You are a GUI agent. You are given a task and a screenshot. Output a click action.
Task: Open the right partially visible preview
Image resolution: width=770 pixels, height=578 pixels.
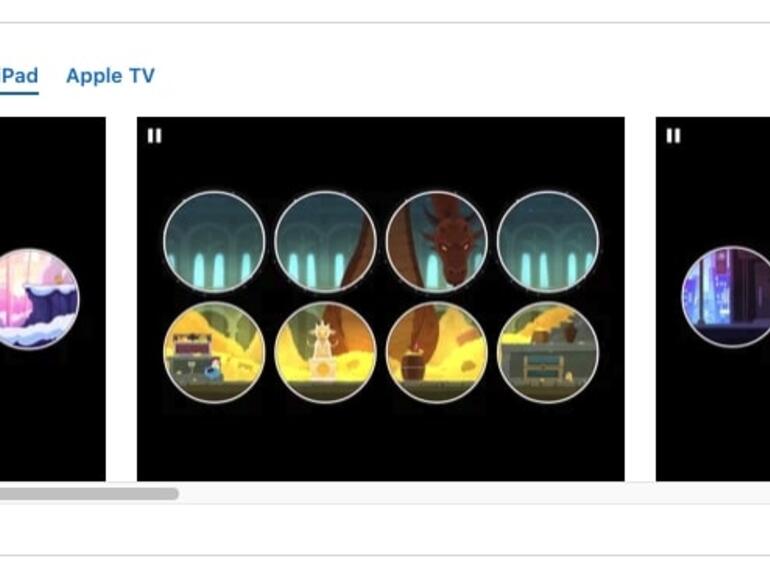coord(713,299)
